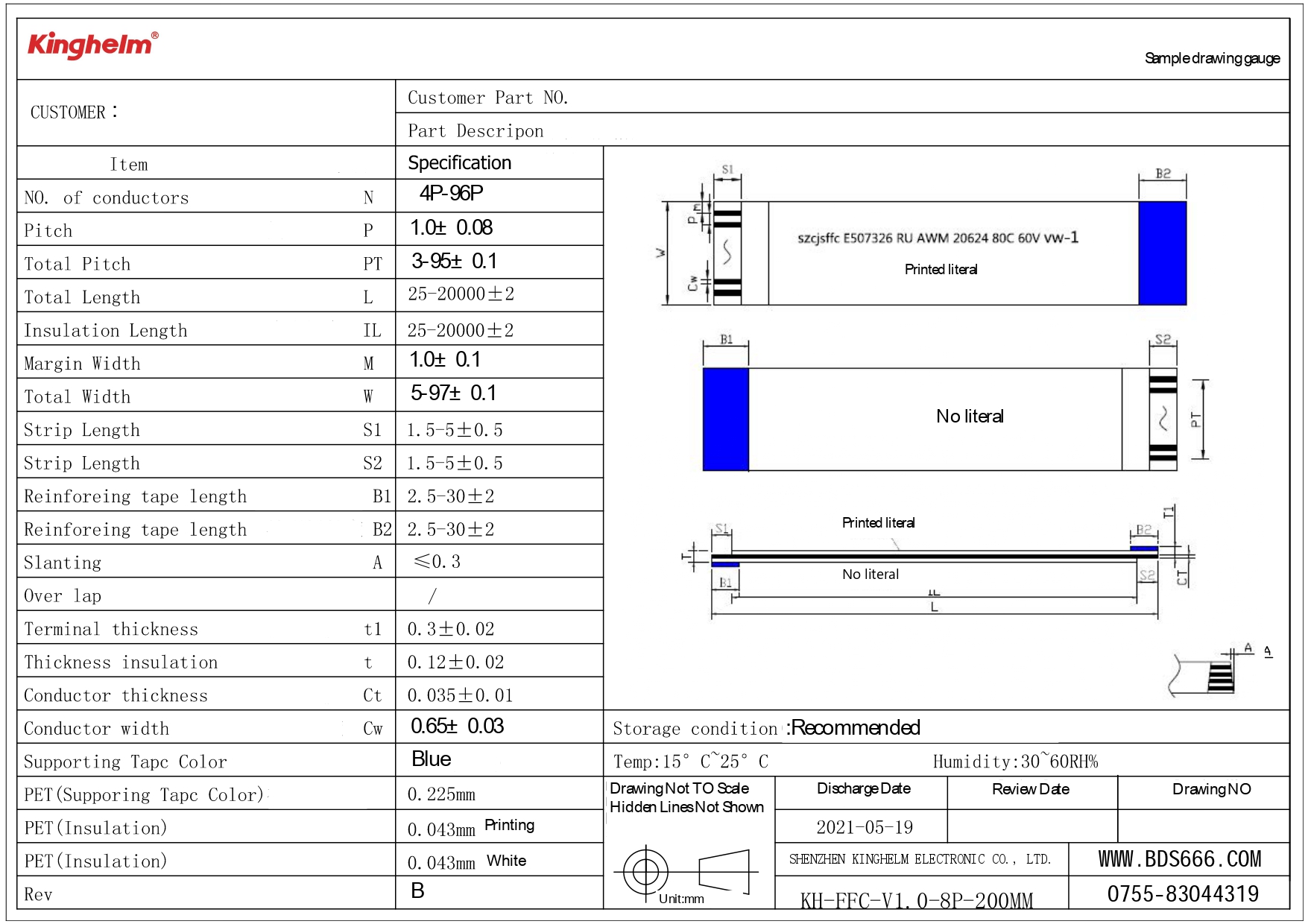Click Thickness insulation value '0.12±0.02'

(456, 662)
